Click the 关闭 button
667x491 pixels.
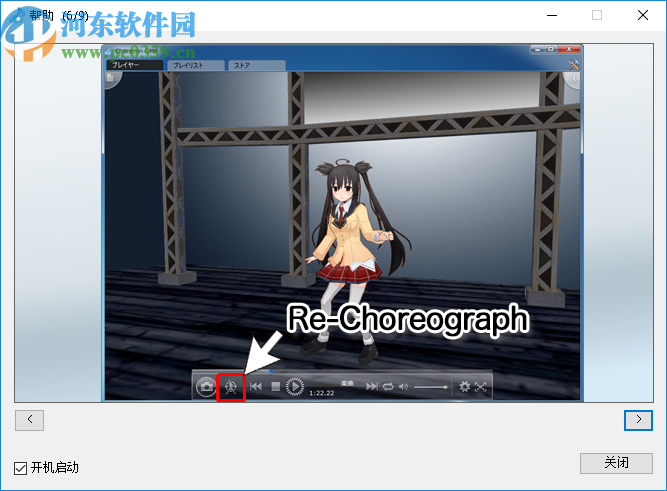616,463
